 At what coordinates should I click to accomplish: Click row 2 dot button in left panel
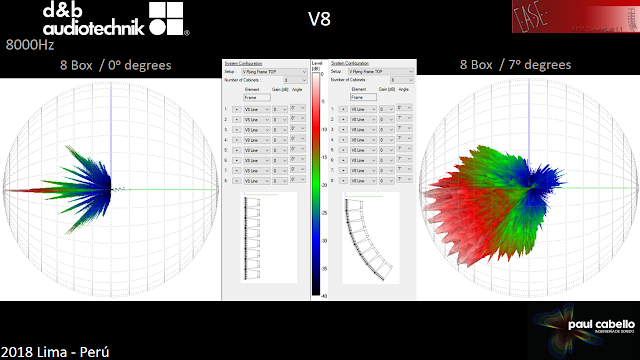(x=236, y=120)
